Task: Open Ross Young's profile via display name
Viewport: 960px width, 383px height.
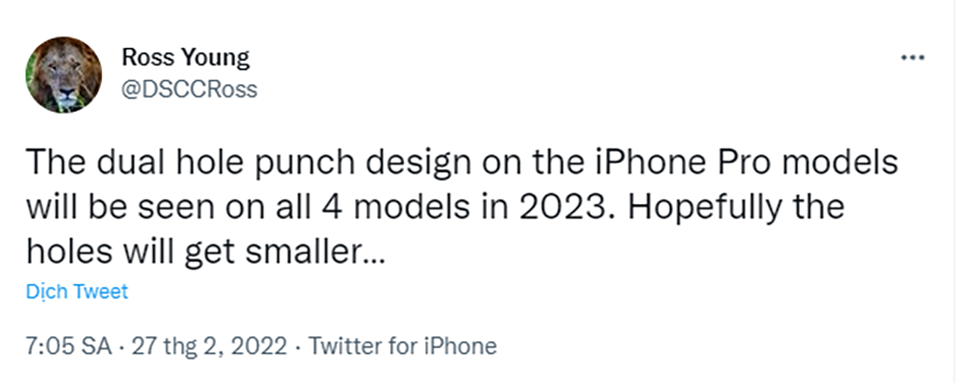Action: [x=186, y=58]
